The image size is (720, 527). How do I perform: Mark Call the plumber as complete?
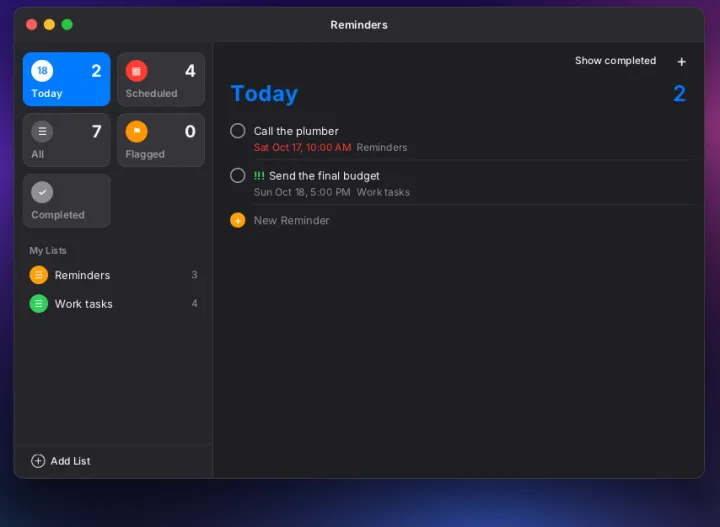tap(237, 131)
